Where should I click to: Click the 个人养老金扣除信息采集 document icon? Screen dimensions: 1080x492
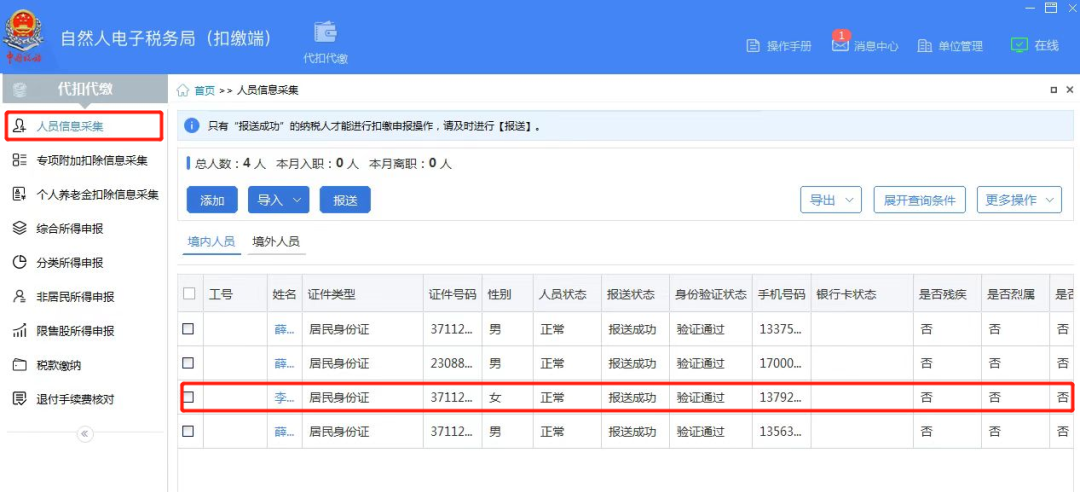coord(20,194)
